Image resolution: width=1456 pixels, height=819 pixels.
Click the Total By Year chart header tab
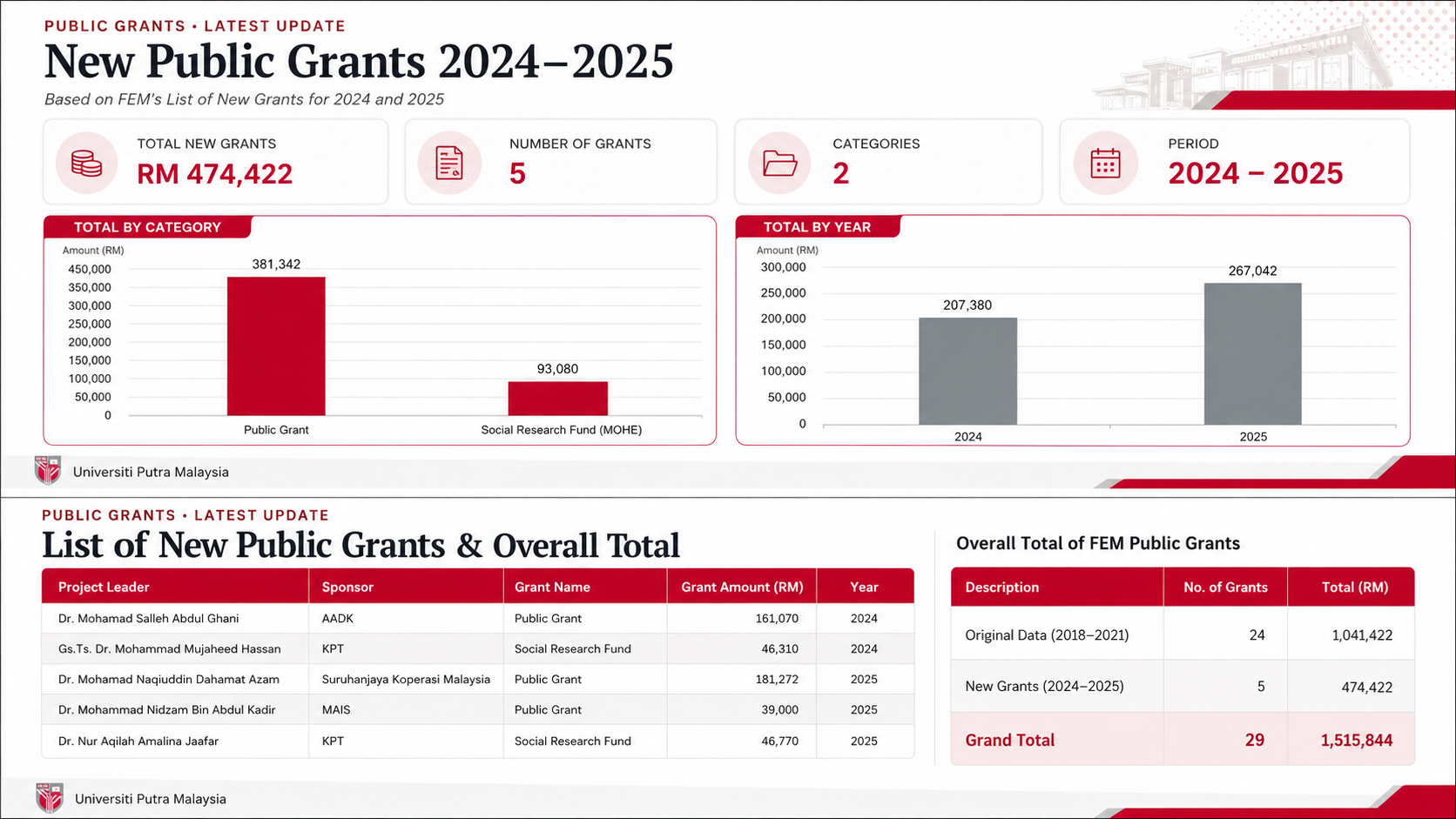coord(817,227)
